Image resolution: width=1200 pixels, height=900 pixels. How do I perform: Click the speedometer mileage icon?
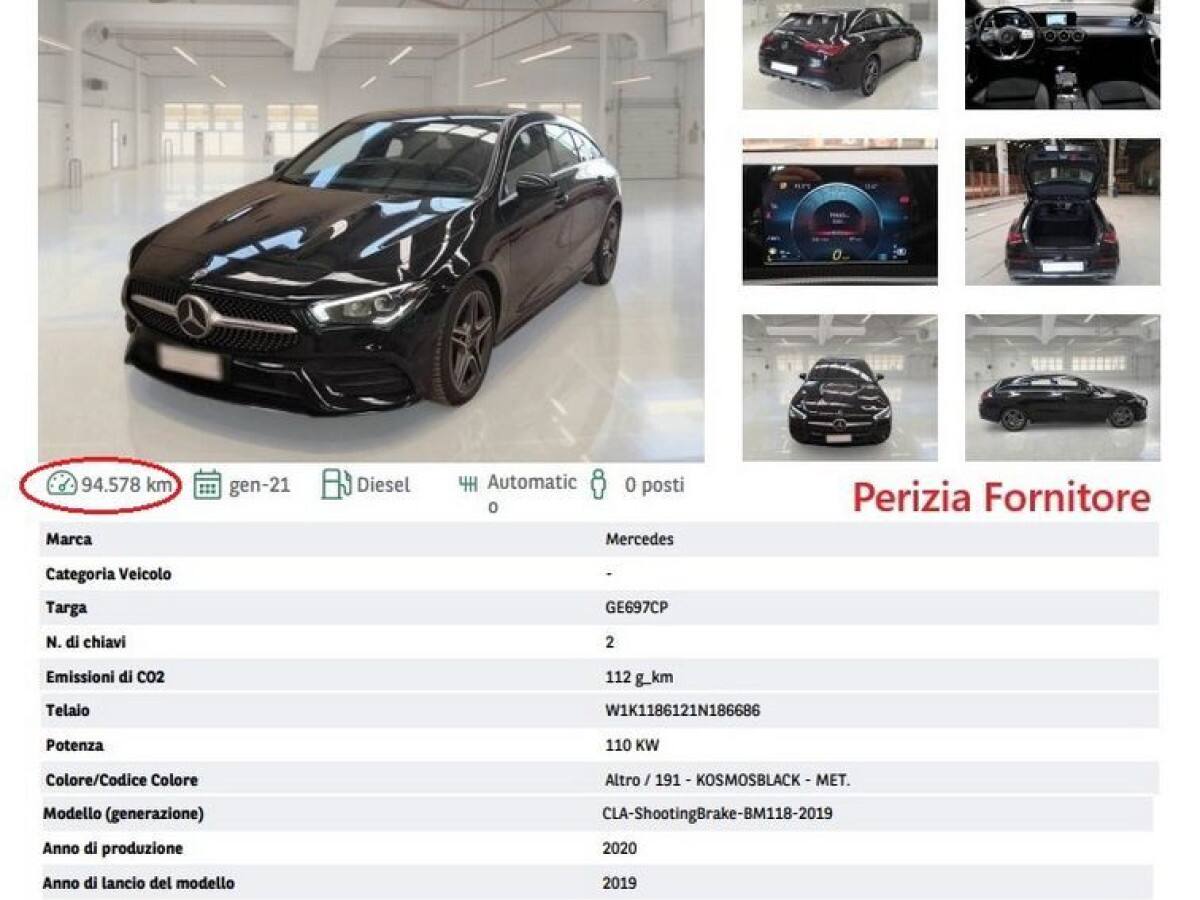point(61,484)
